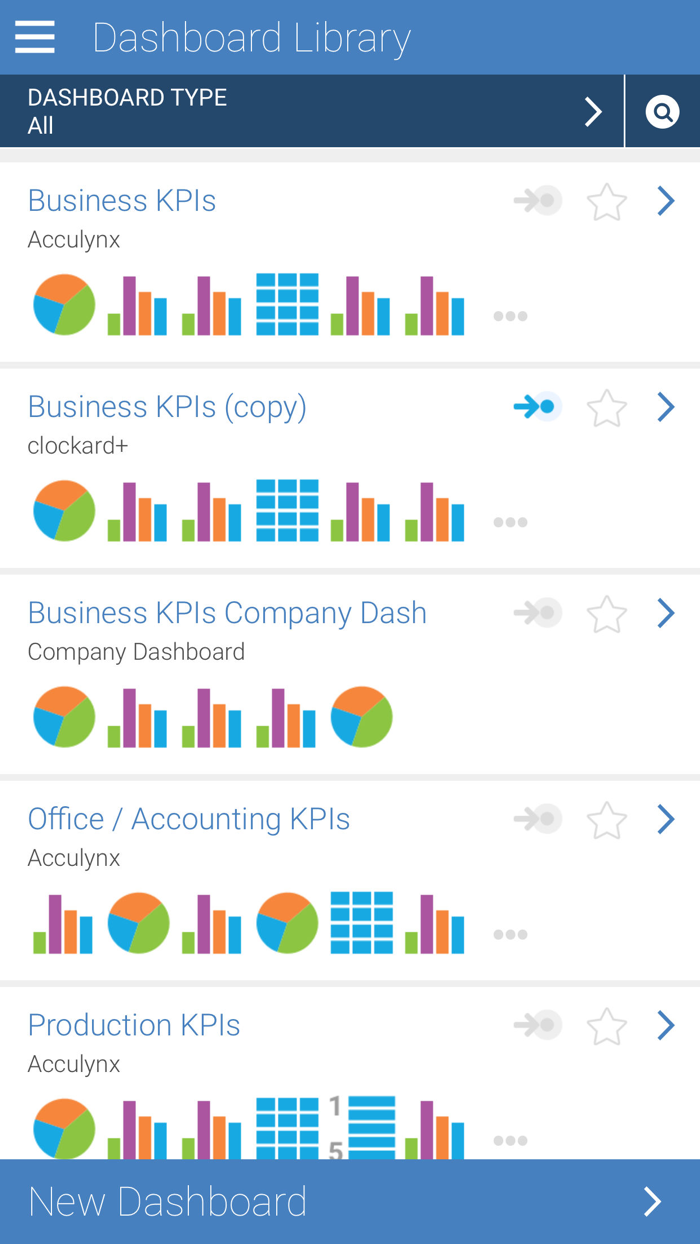
Task: Click the ellipsis icon on Business KPIs row
Action: point(511,316)
